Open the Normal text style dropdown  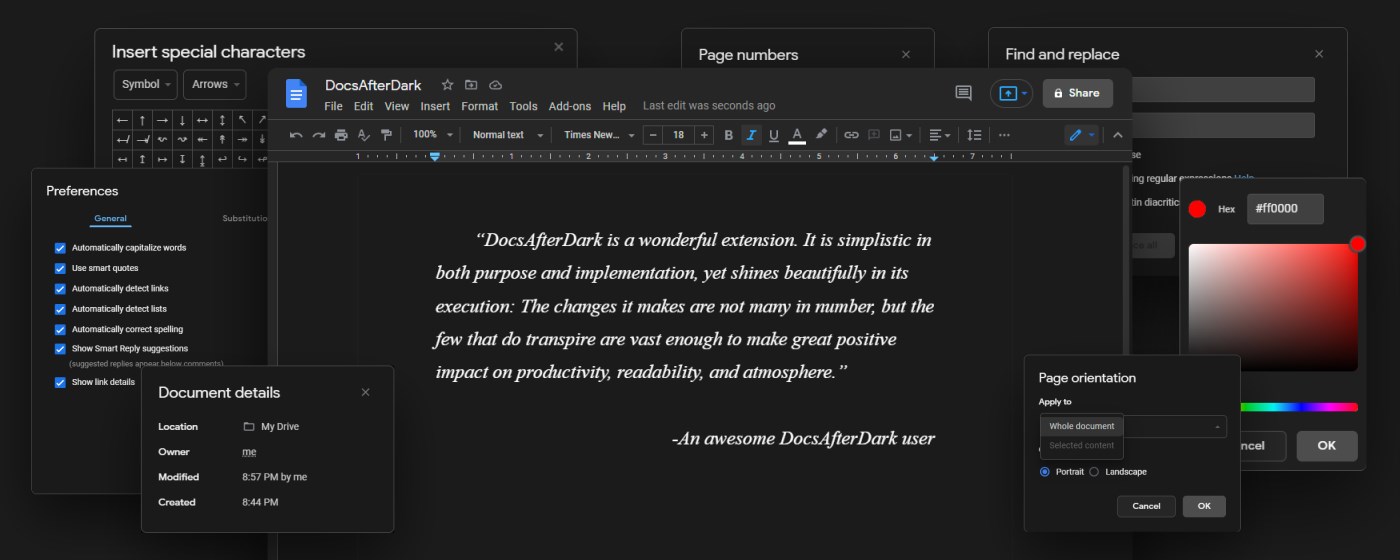click(x=507, y=135)
